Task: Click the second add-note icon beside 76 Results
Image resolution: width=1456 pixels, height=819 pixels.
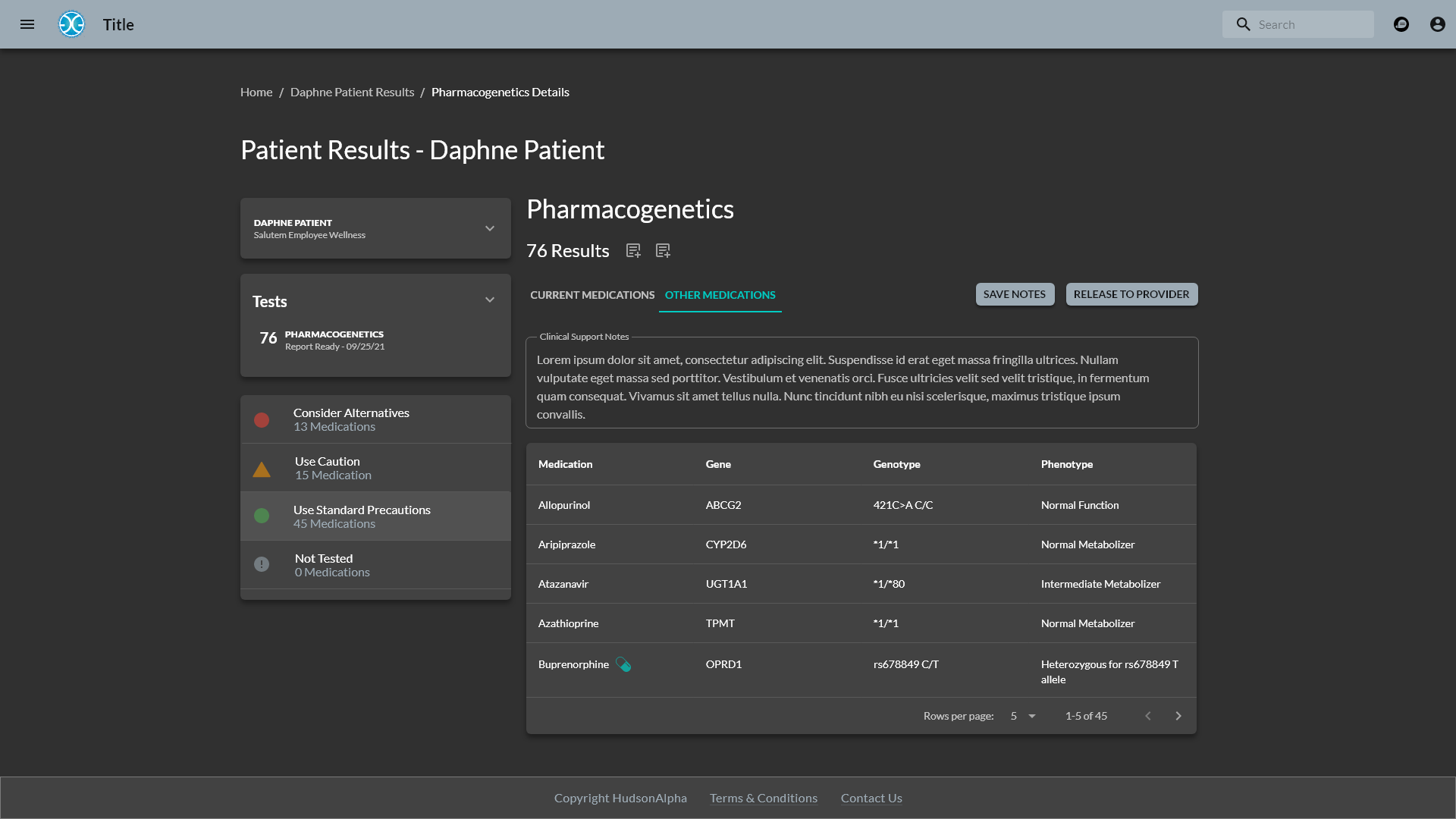Action: click(x=663, y=251)
